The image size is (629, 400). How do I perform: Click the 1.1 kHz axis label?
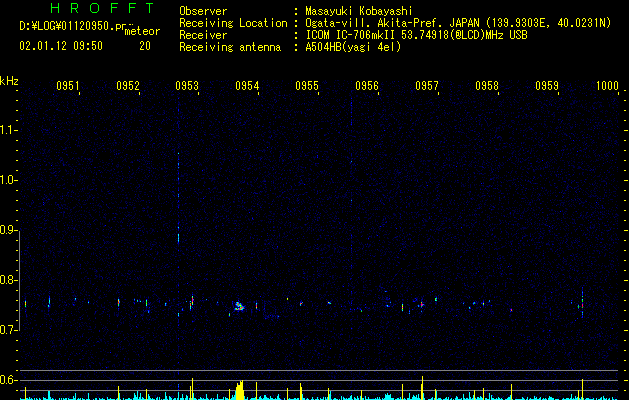tap(7, 130)
